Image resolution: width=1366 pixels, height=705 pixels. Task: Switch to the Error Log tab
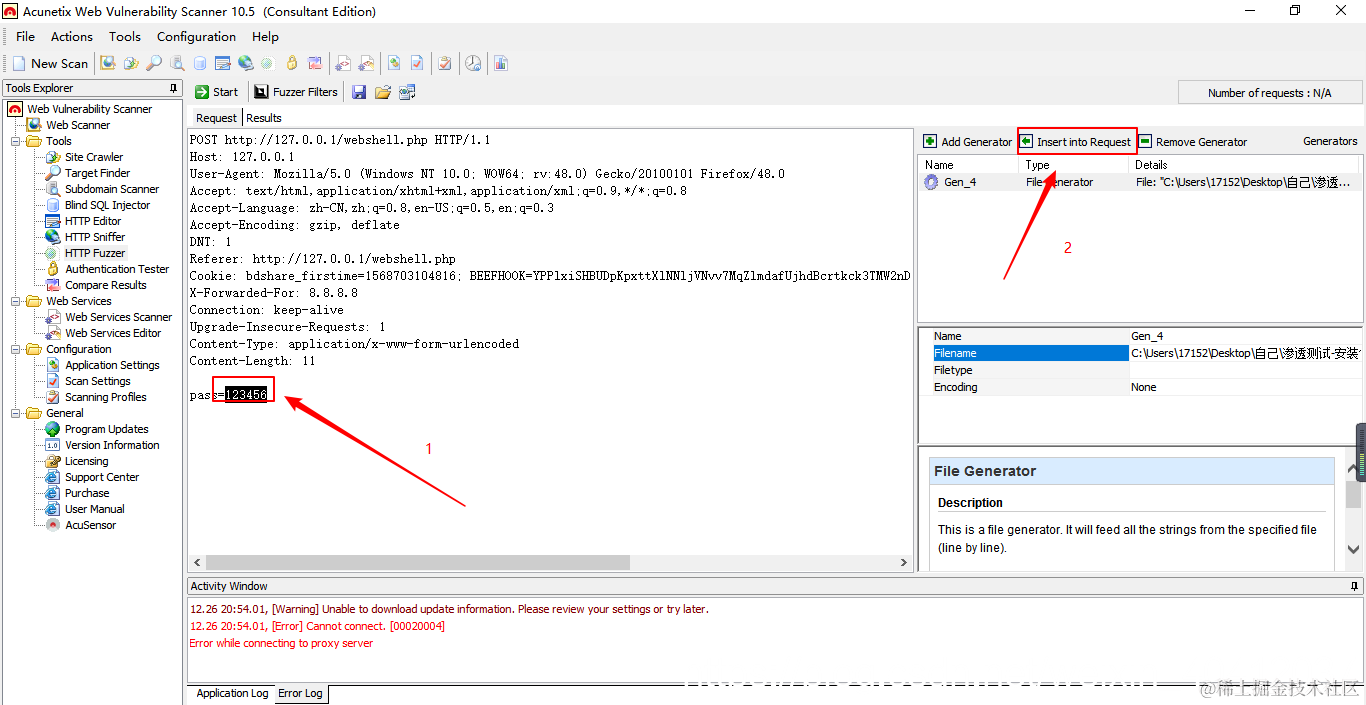(x=300, y=693)
